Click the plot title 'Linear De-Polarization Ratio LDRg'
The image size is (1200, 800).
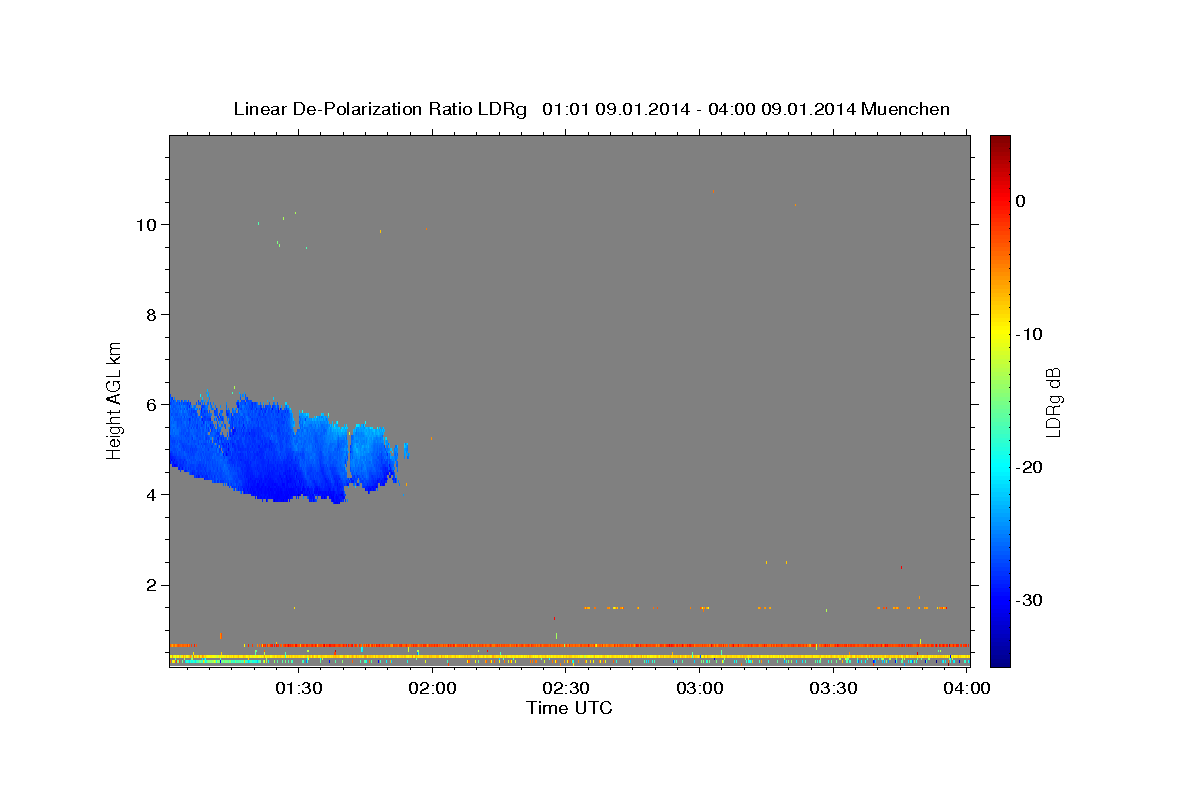coord(379,109)
